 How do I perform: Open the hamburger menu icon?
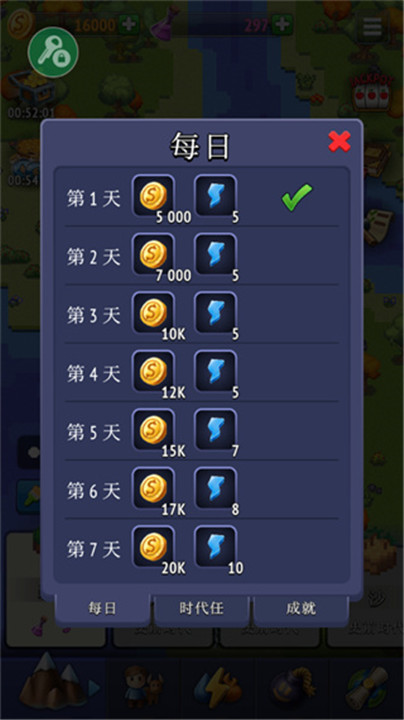click(372, 26)
